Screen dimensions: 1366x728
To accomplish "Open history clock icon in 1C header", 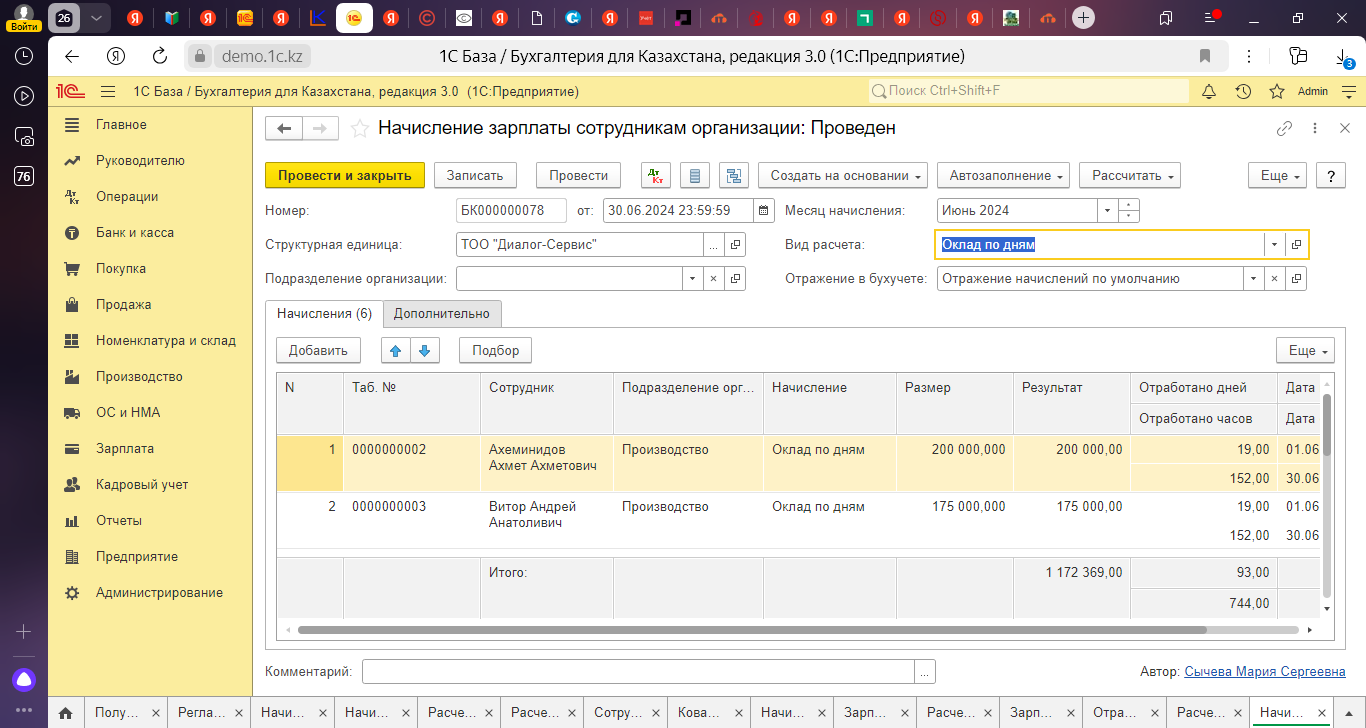I will click(1243, 91).
